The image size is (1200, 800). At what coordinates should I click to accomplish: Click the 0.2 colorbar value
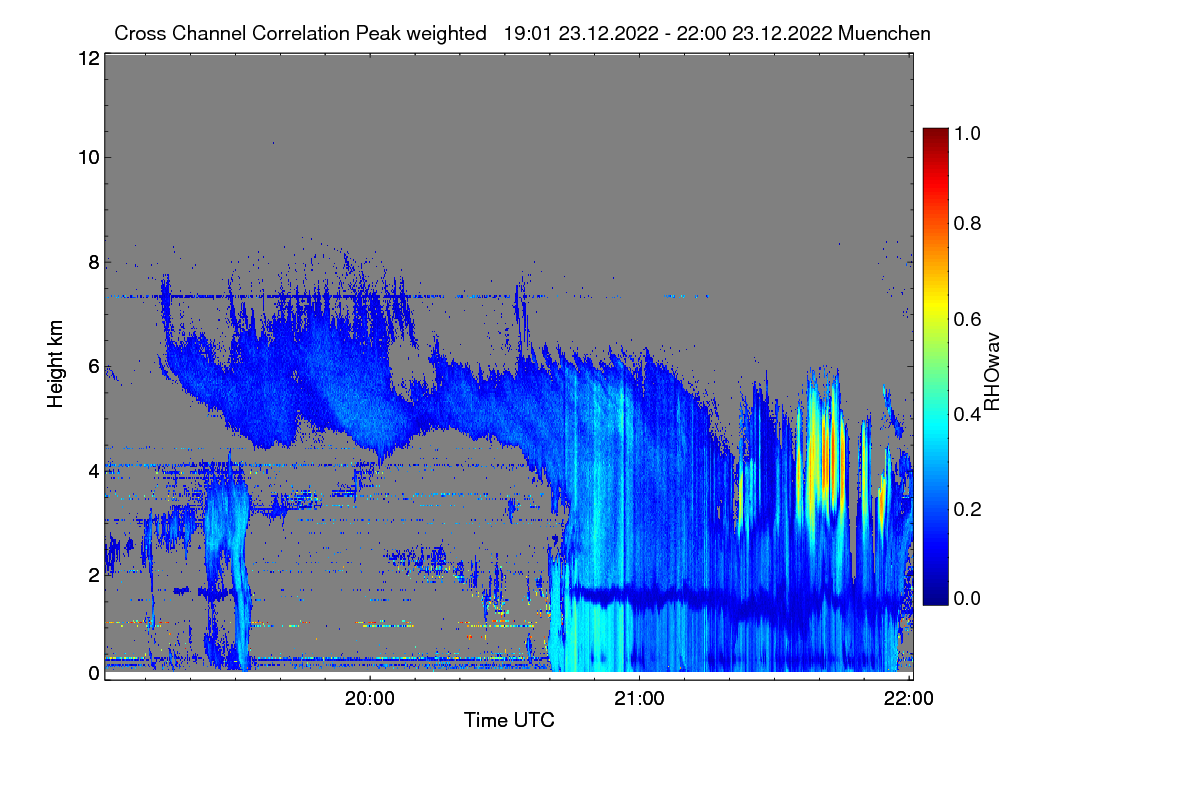[968, 509]
